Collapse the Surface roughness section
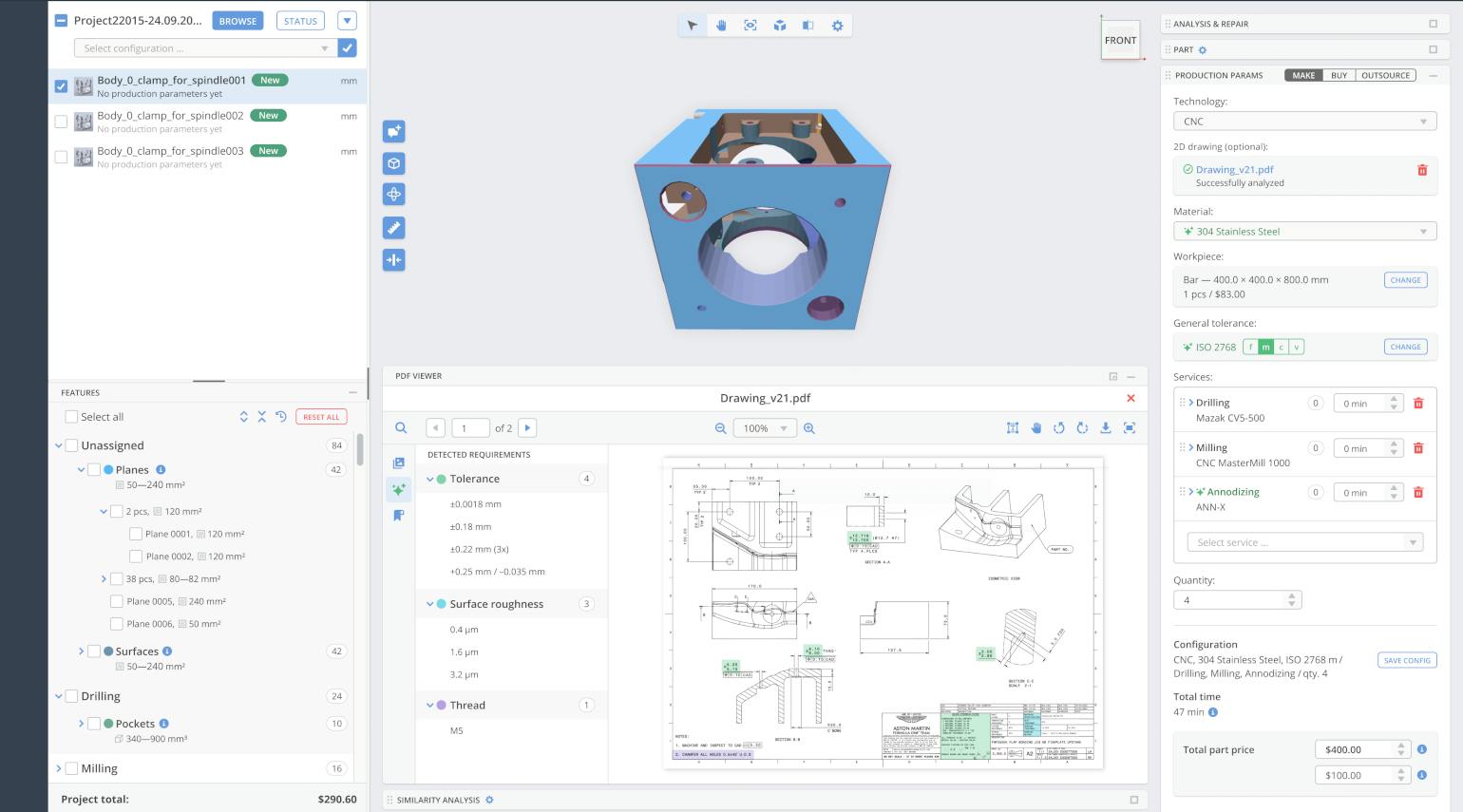The height and width of the screenshot is (812, 1463). (x=429, y=604)
